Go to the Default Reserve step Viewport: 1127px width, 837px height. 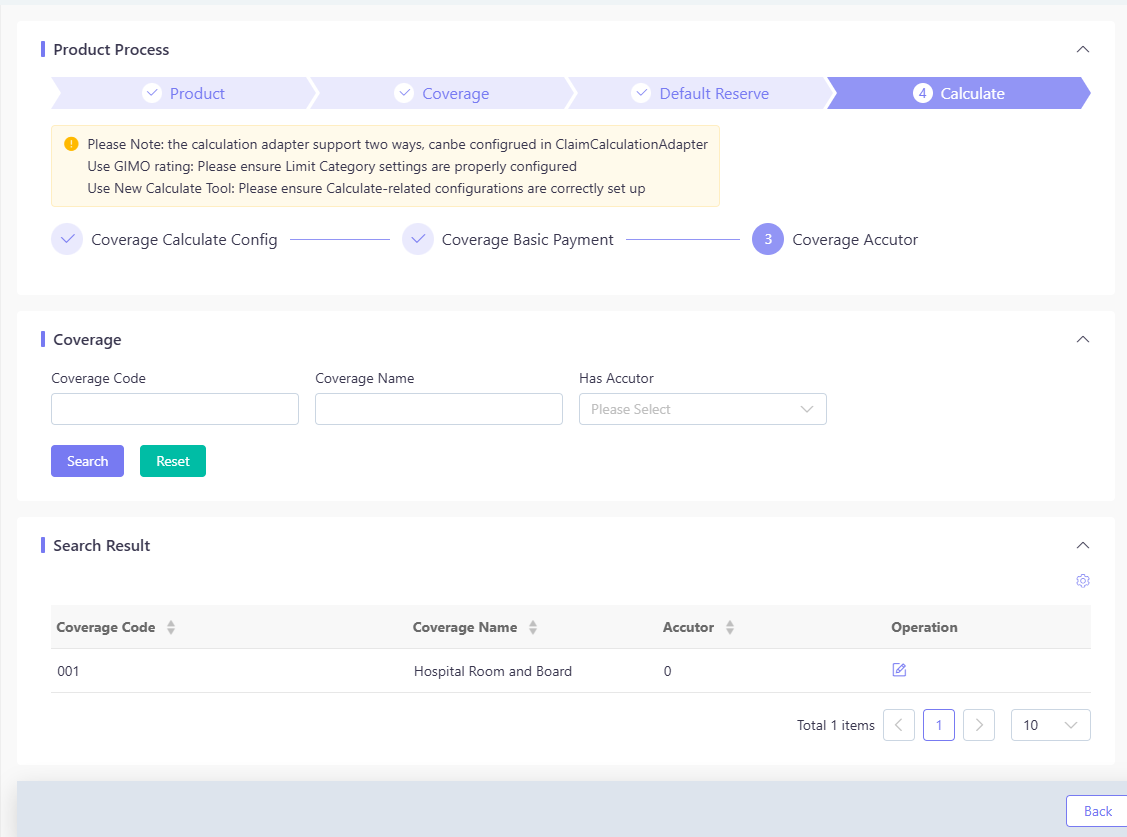point(701,93)
